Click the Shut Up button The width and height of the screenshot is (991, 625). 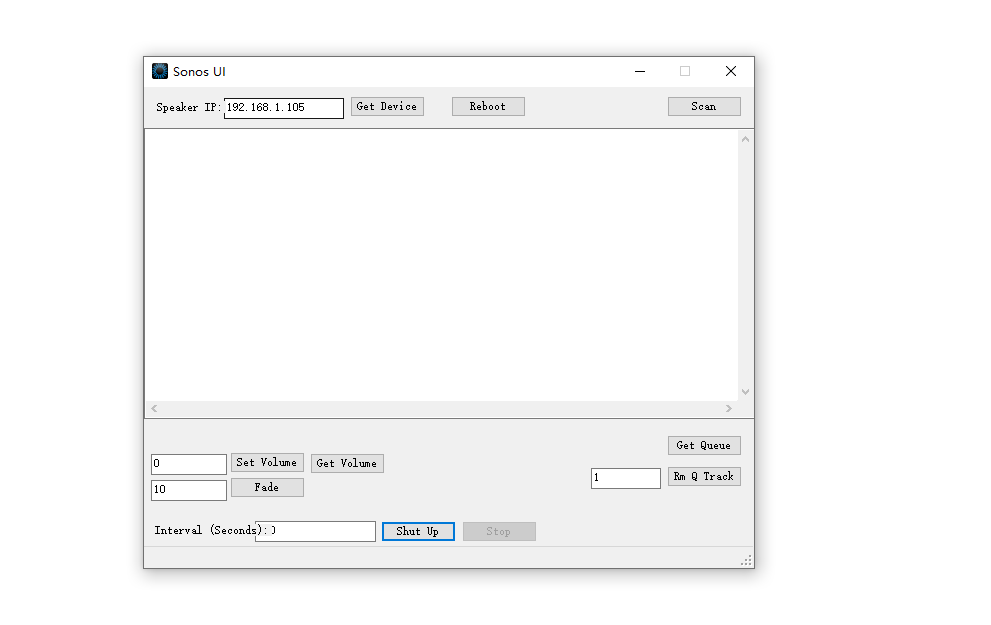(x=418, y=531)
